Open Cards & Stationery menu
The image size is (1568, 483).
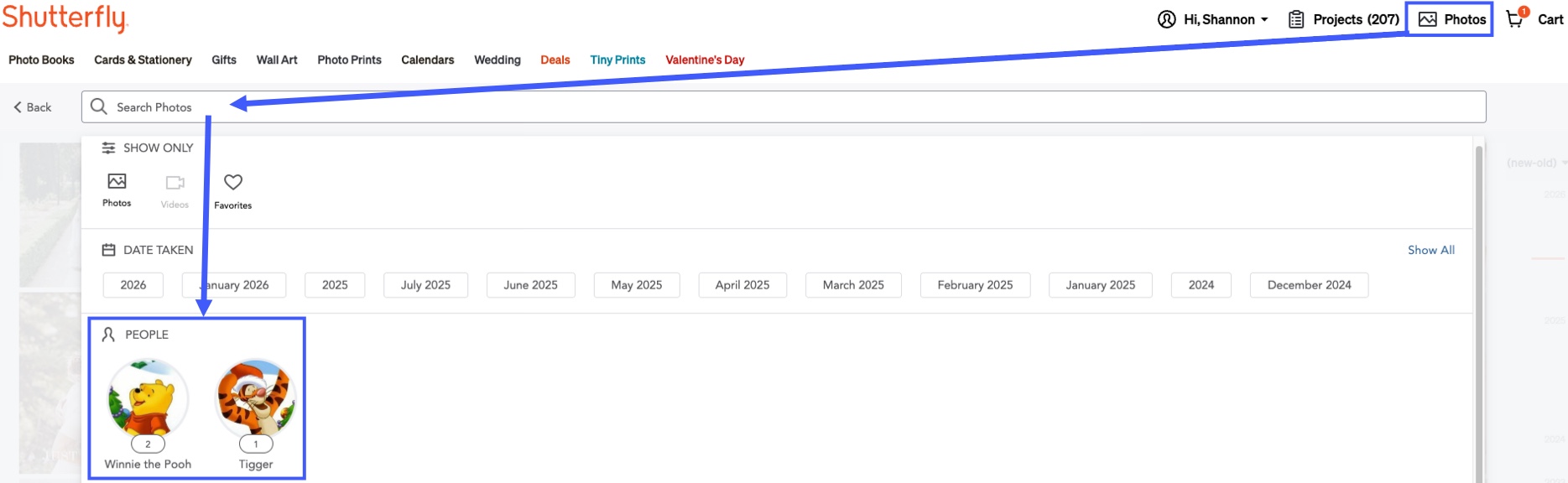point(143,60)
